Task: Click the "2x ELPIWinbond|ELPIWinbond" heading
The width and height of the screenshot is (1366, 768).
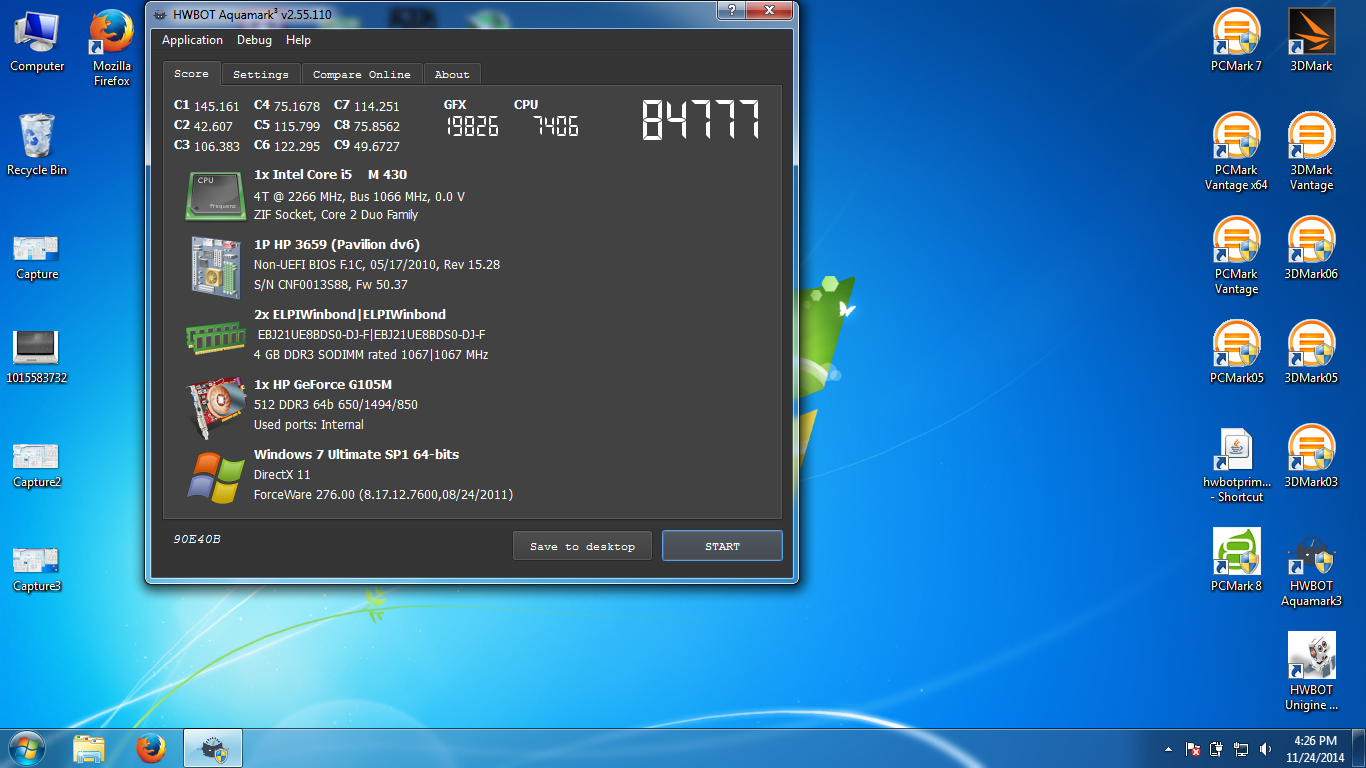Action: 350,315
